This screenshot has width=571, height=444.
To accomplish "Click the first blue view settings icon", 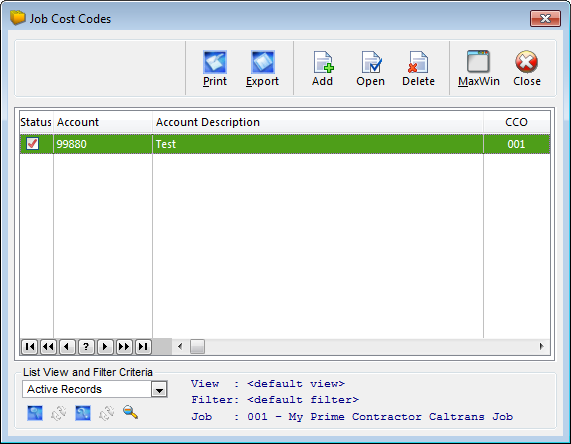I will (x=35, y=413).
